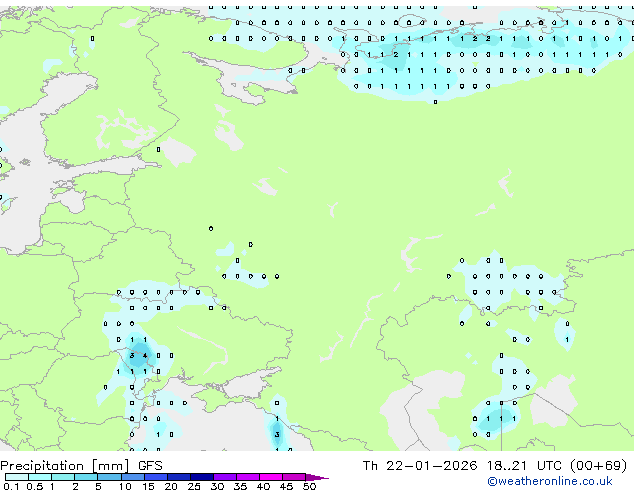
Task: Select the 5–10 mm legend color box
Action: 109,477
